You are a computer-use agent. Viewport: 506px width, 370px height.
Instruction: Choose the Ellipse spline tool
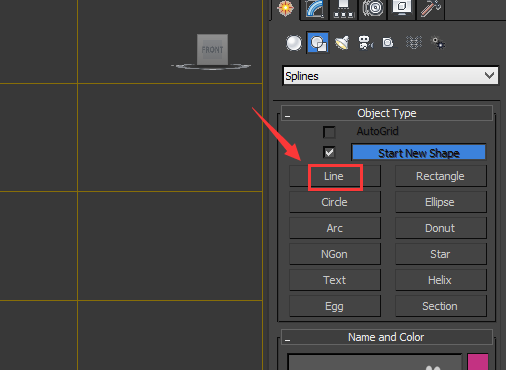tap(441, 202)
